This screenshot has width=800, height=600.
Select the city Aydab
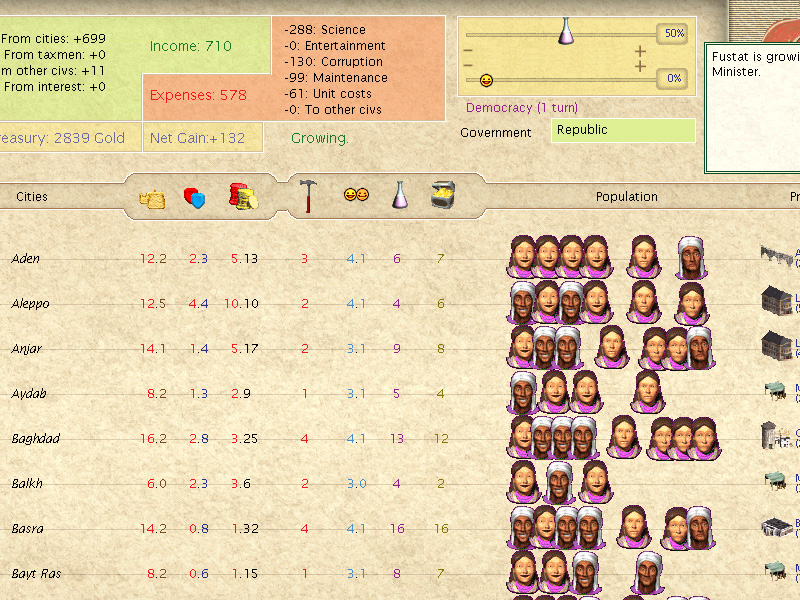(x=29, y=394)
